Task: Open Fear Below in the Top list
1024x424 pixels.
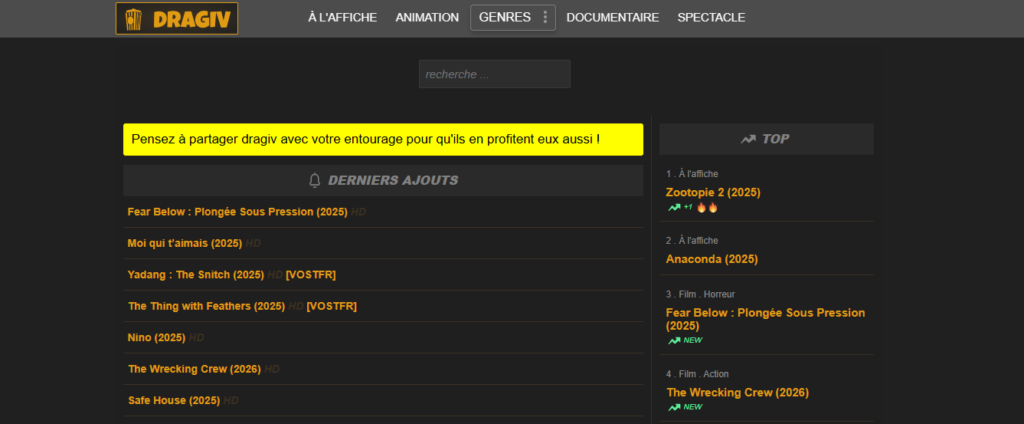Action: tap(765, 319)
